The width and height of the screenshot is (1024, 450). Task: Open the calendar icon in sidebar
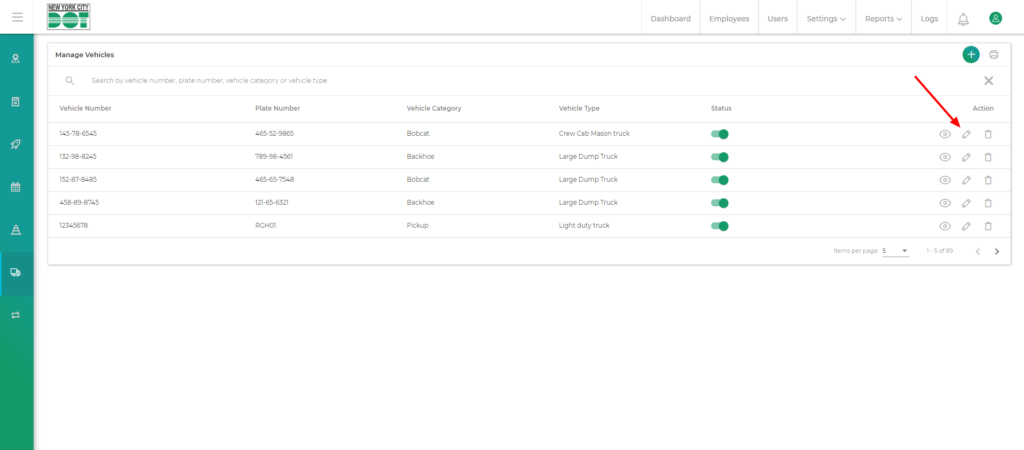[x=16, y=187]
